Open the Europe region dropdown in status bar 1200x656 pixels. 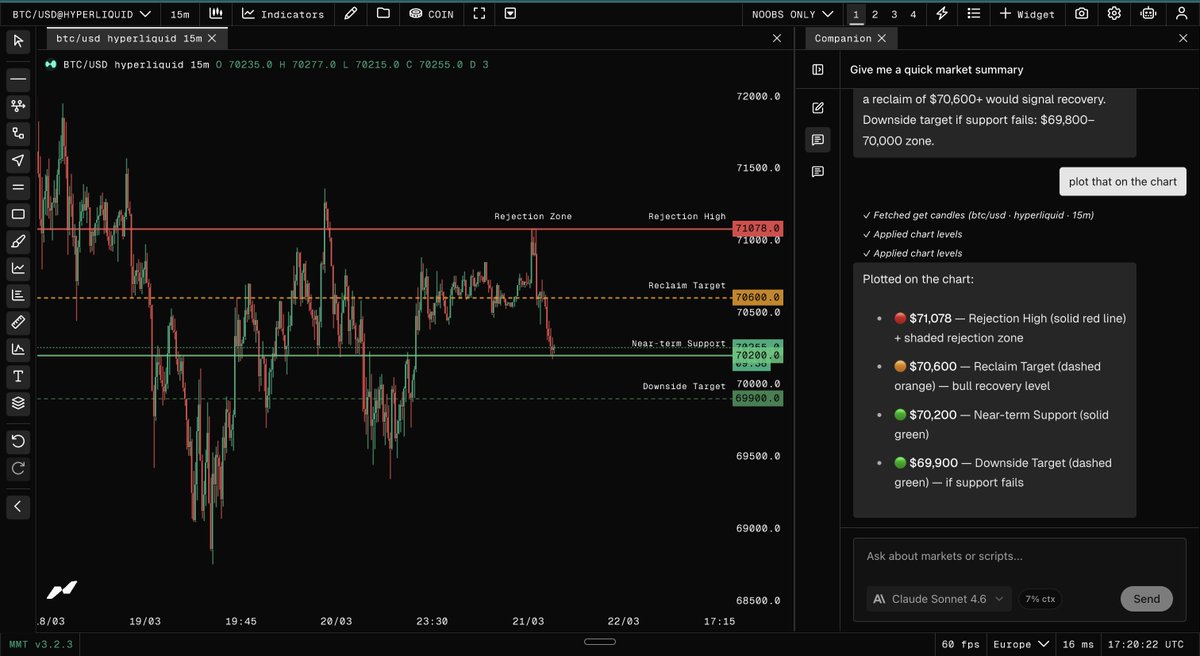click(x=1021, y=644)
